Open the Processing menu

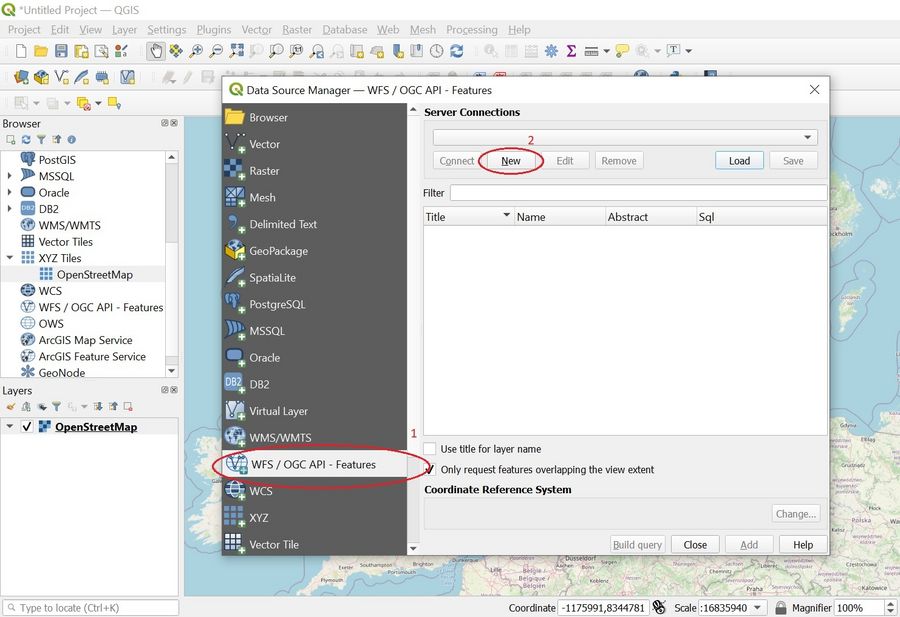coord(472,30)
